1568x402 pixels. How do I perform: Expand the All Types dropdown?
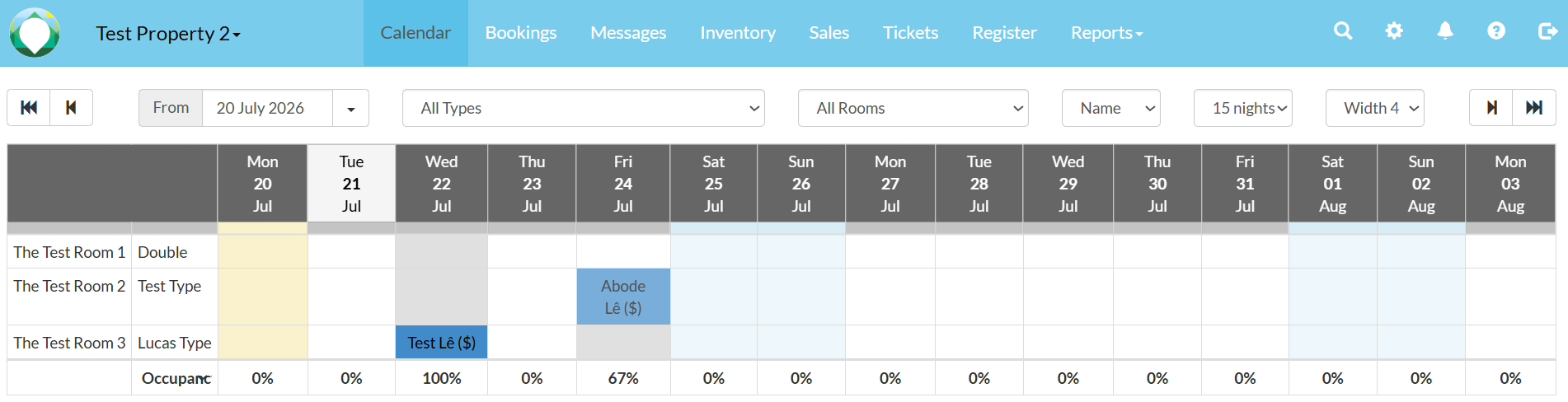pos(584,108)
